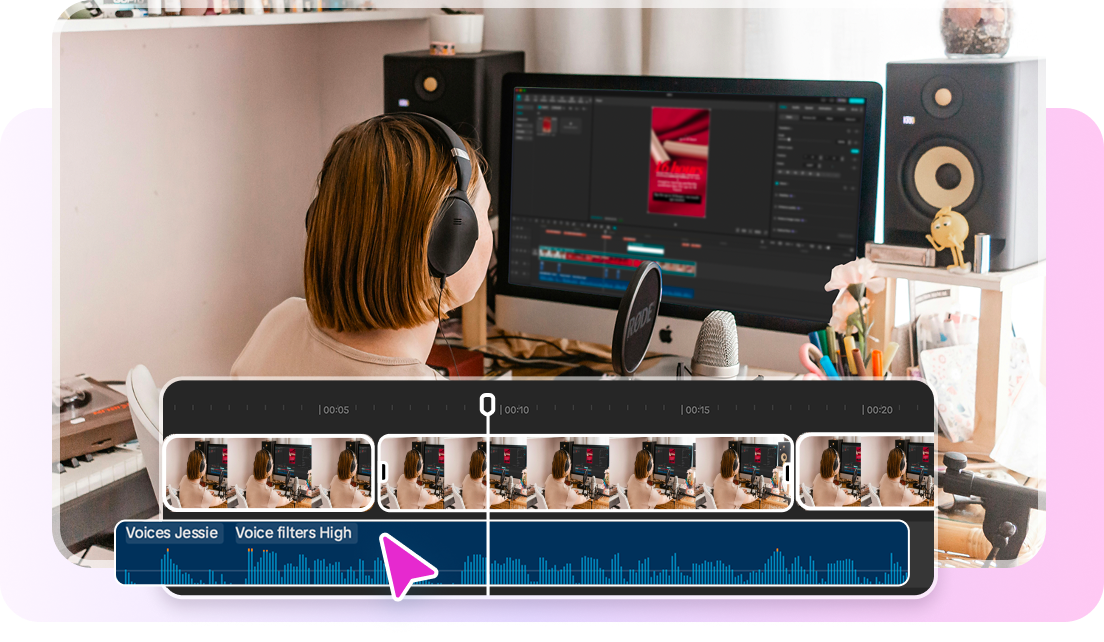The height and width of the screenshot is (642, 1104).
Task: Expand a collapsed section in the properties panel
Action: tap(781, 196)
